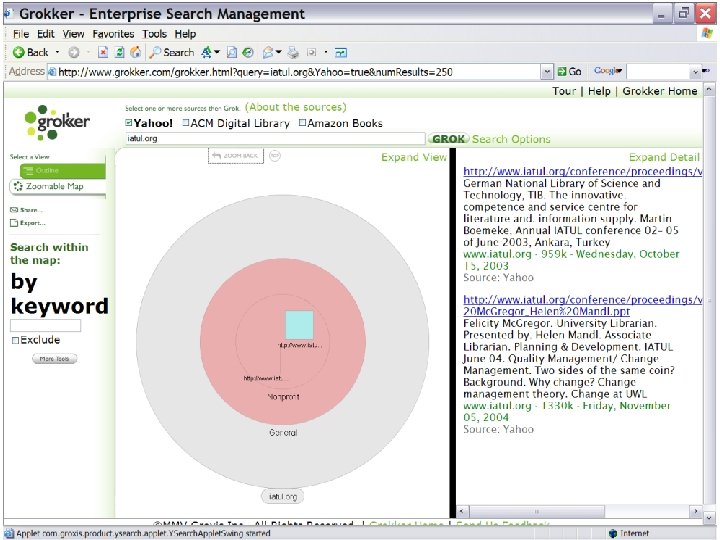Click the Print icon
This screenshot has width=720, height=540.
click(x=293, y=53)
